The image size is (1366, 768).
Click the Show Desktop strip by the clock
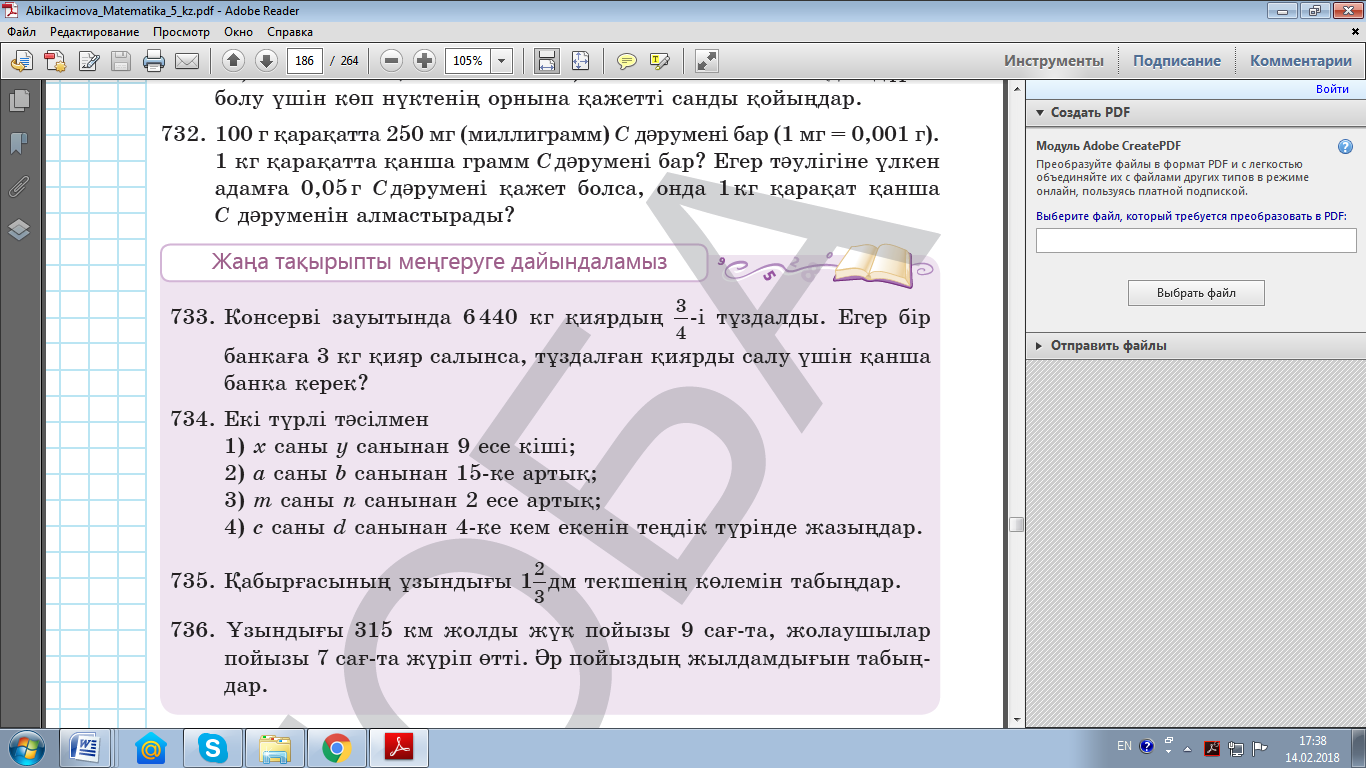tap(1359, 747)
